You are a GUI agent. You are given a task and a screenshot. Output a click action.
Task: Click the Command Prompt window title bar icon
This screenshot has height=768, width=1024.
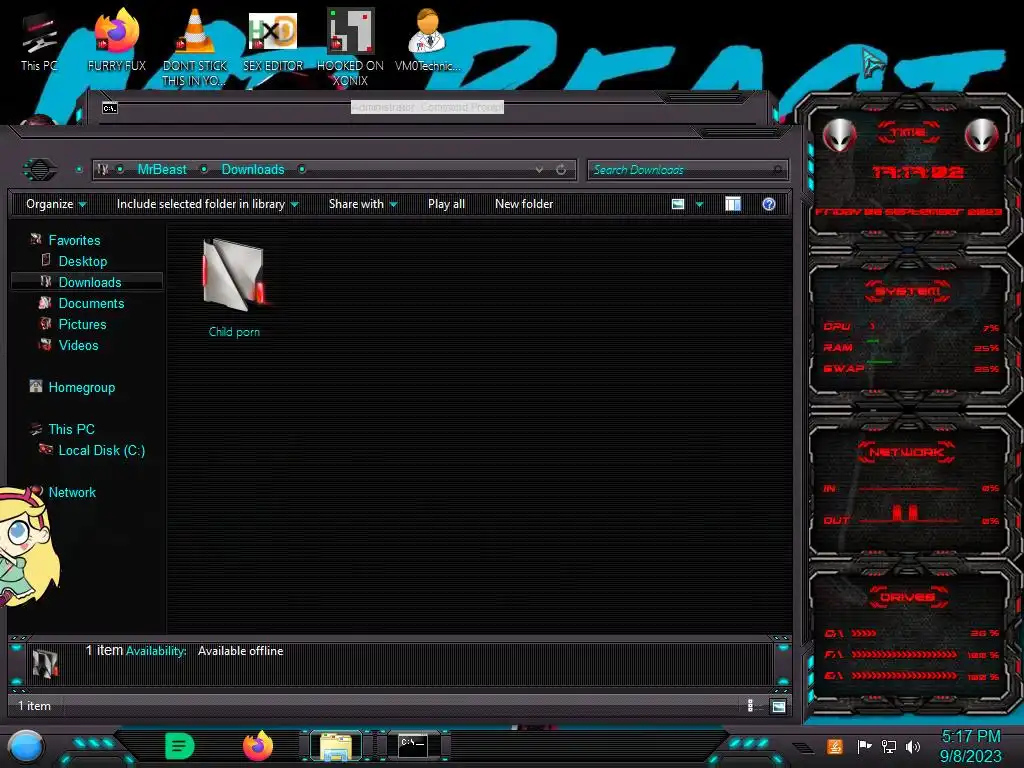click(x=110, y=108)
